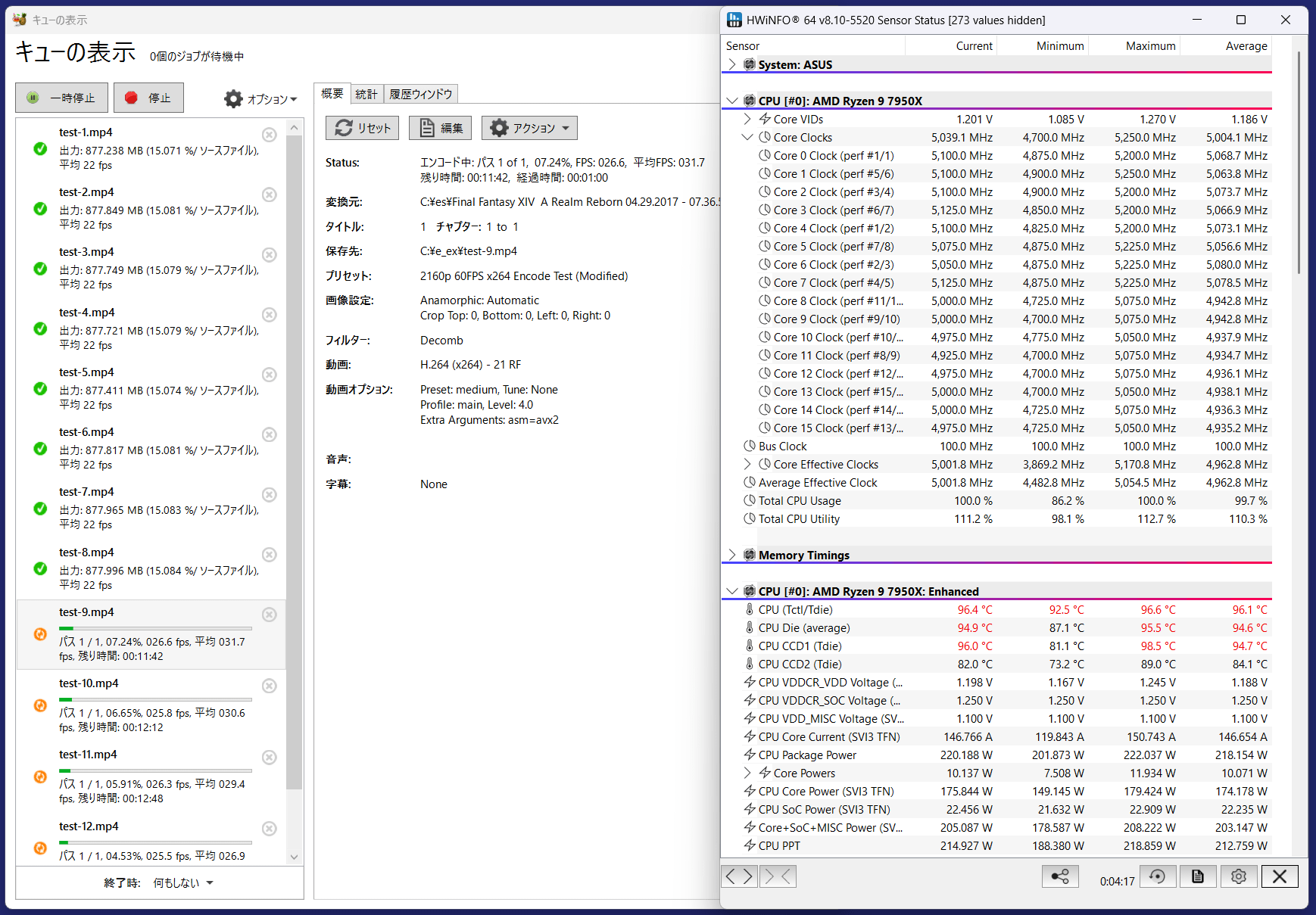The image size is (1316, 915).
Task: Cancel test-9.mp4 encoding job
Action: (269, 615)
